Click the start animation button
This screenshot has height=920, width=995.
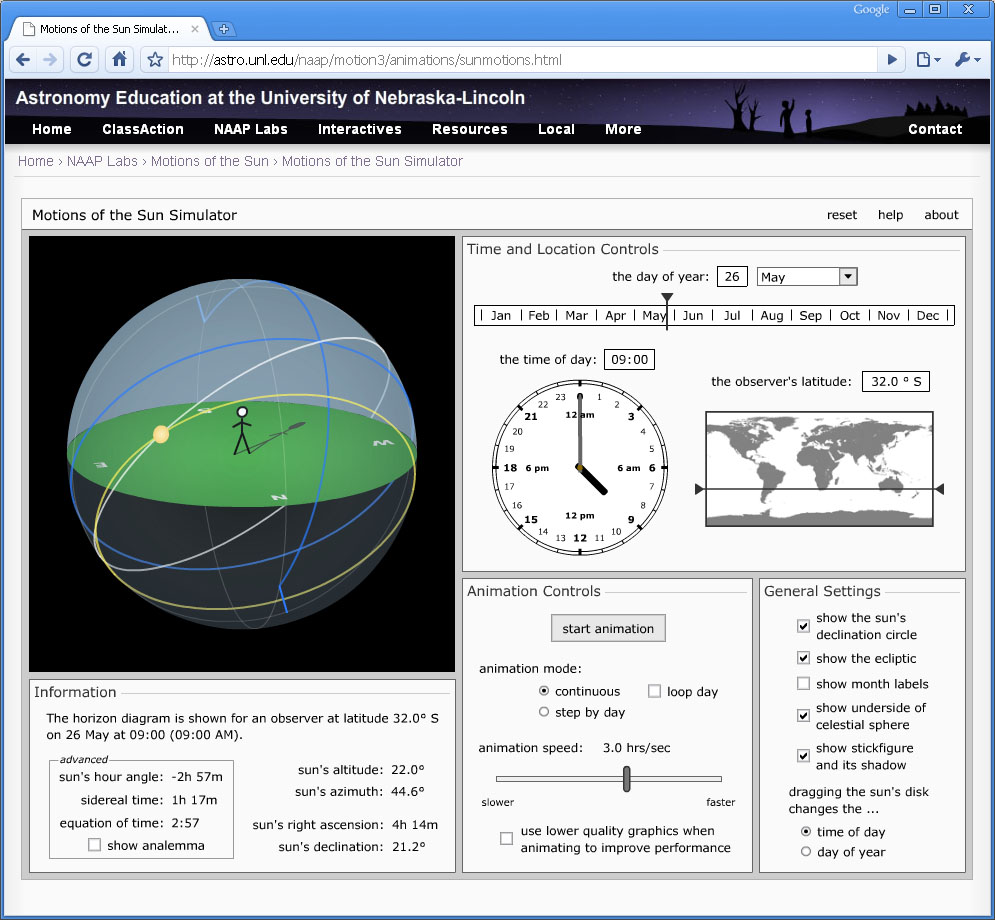(608, 628)
